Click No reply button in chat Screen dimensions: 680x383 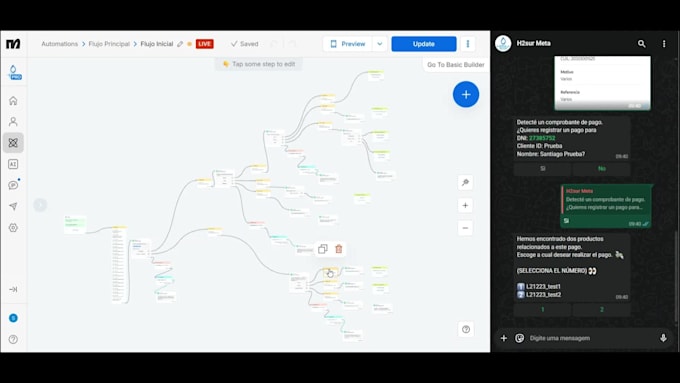602,168
